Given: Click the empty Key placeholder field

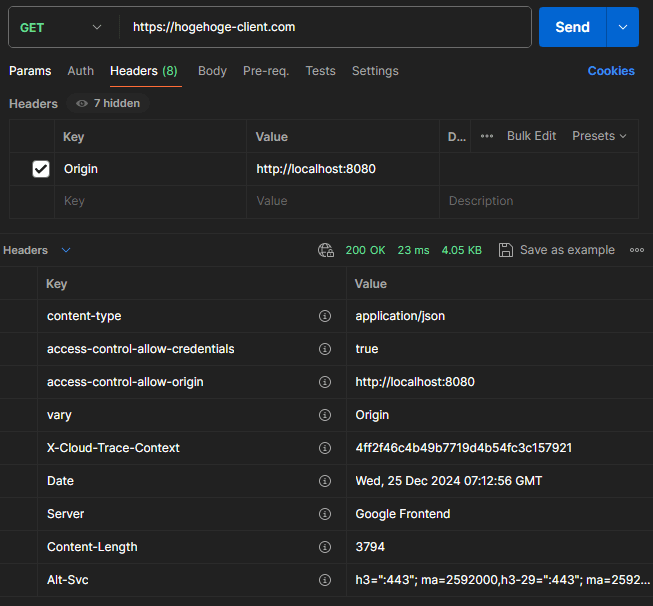Looking at the screenshot, I should (150, 202).
